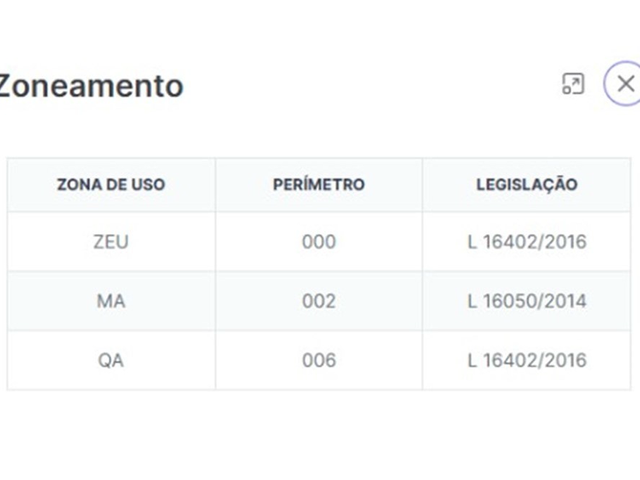Click empty area below the zoning table
The image size is (640, 480).
[318, 435]
